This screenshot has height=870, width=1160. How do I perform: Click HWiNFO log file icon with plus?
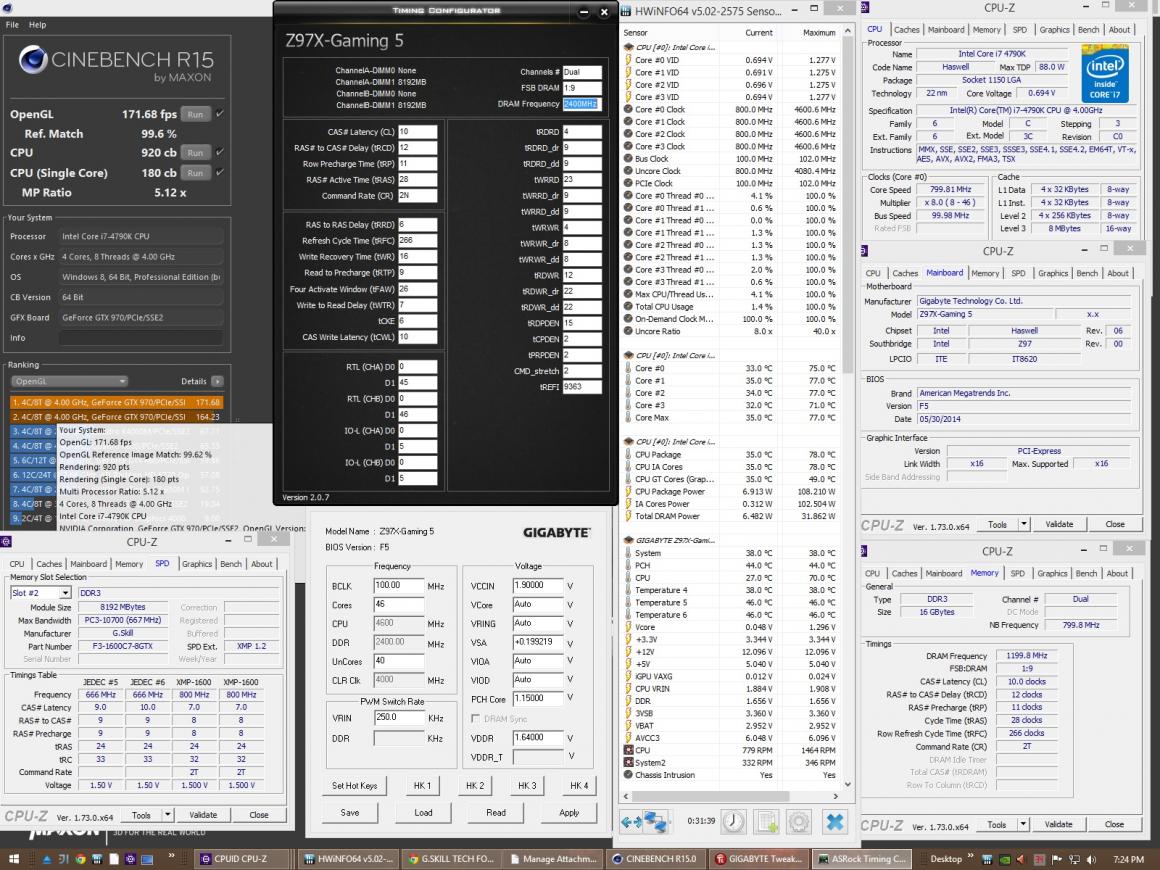(767, 822)
